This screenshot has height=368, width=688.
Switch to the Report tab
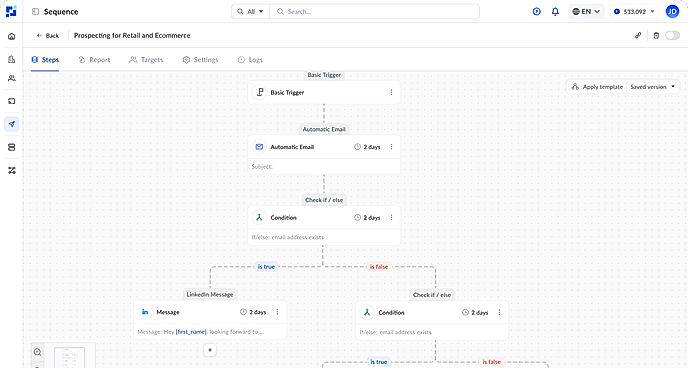94,60
